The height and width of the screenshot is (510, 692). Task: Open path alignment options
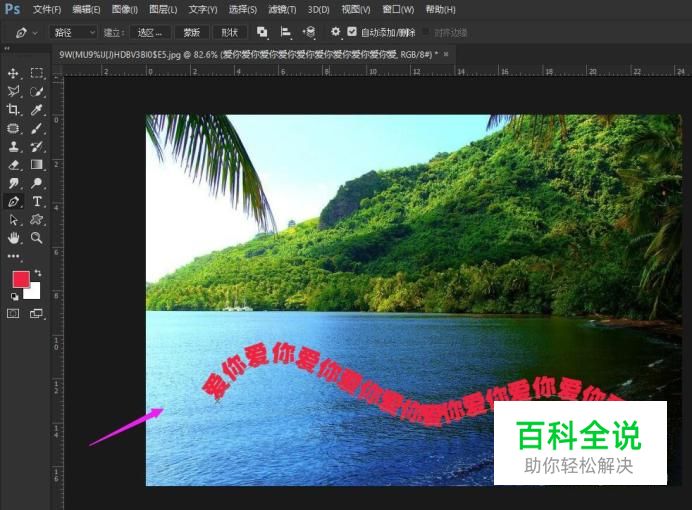286,32
